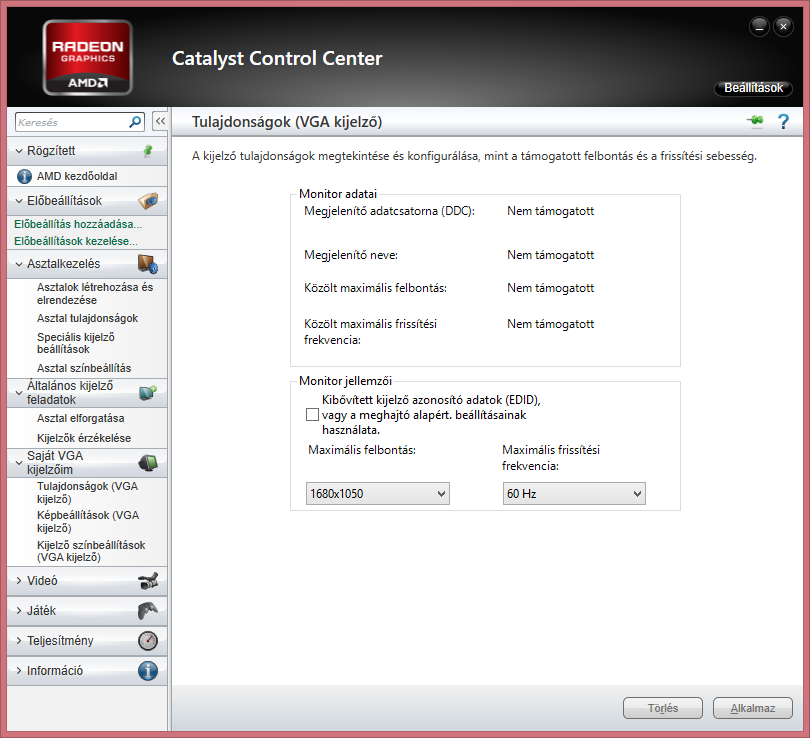Select Kijelzők érzékelése item

[x=84, y=438]
